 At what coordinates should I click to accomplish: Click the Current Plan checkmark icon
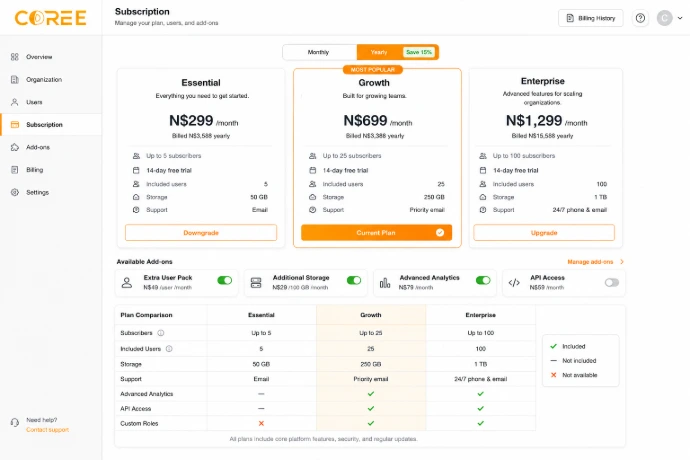[x=440, y=232]
